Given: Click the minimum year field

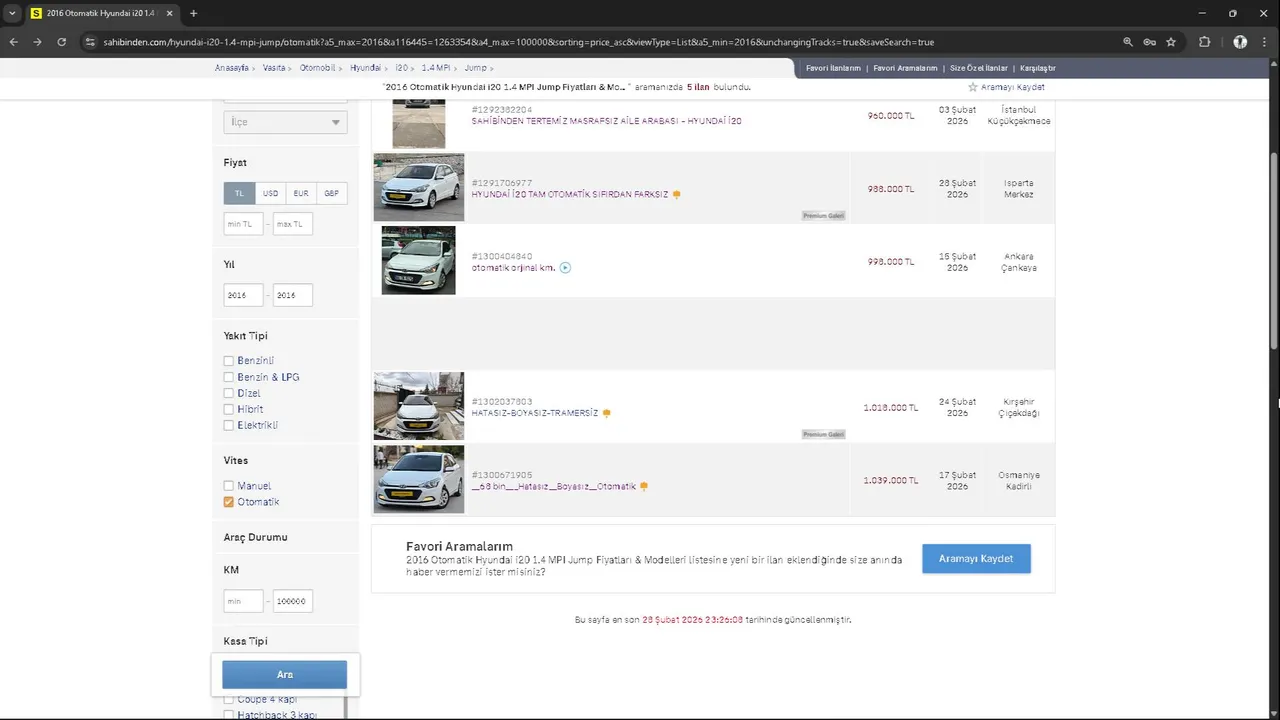Looking at the screenshot, I should 243,295.
